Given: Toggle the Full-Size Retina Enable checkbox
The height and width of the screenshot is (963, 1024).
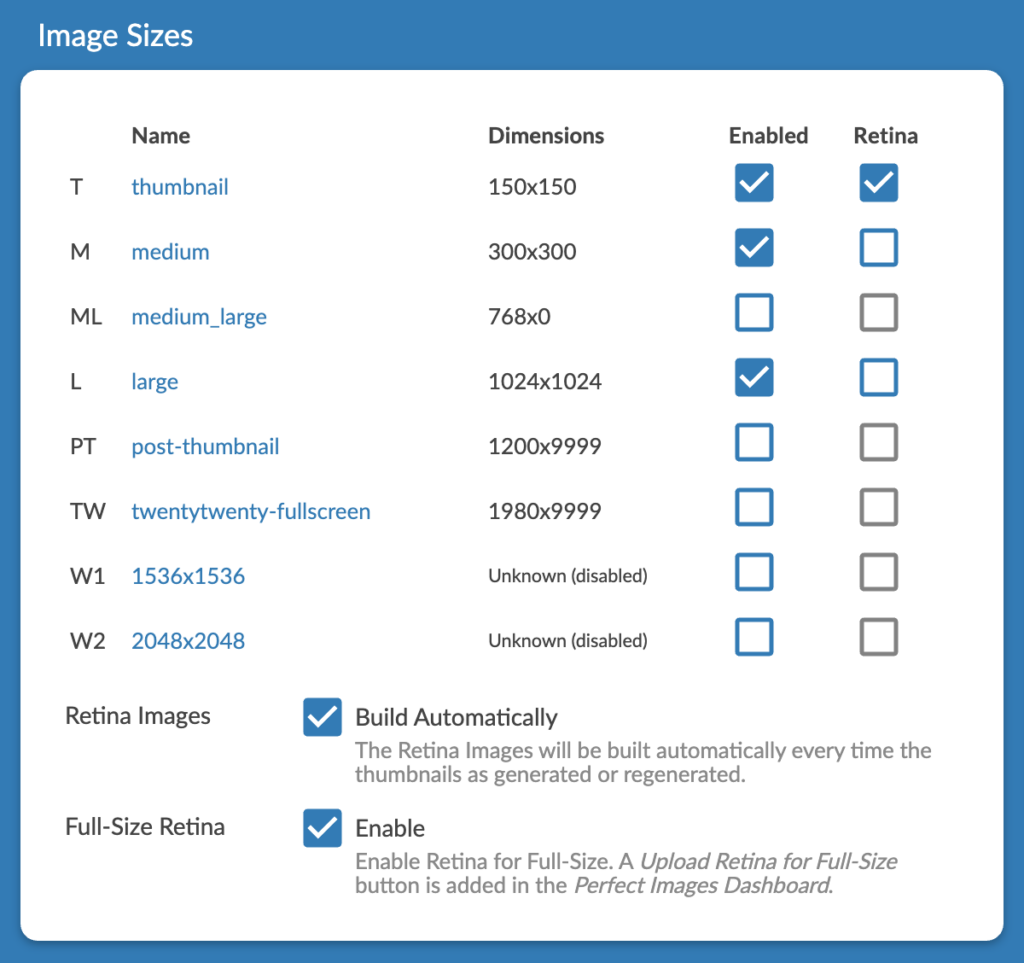Looking at the screenshot, I should (322, 828).
